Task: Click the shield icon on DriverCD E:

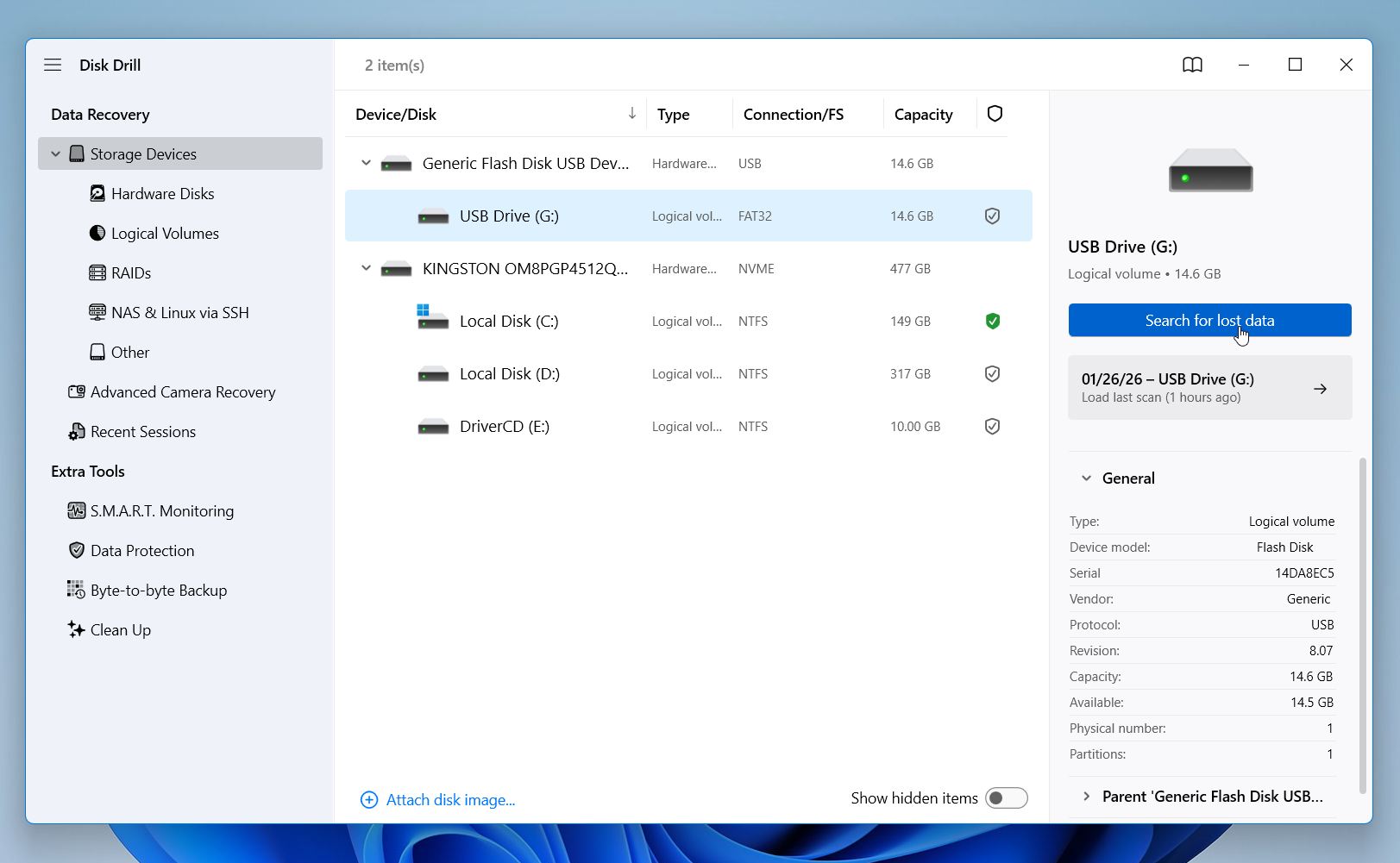Action: (992, 426)
